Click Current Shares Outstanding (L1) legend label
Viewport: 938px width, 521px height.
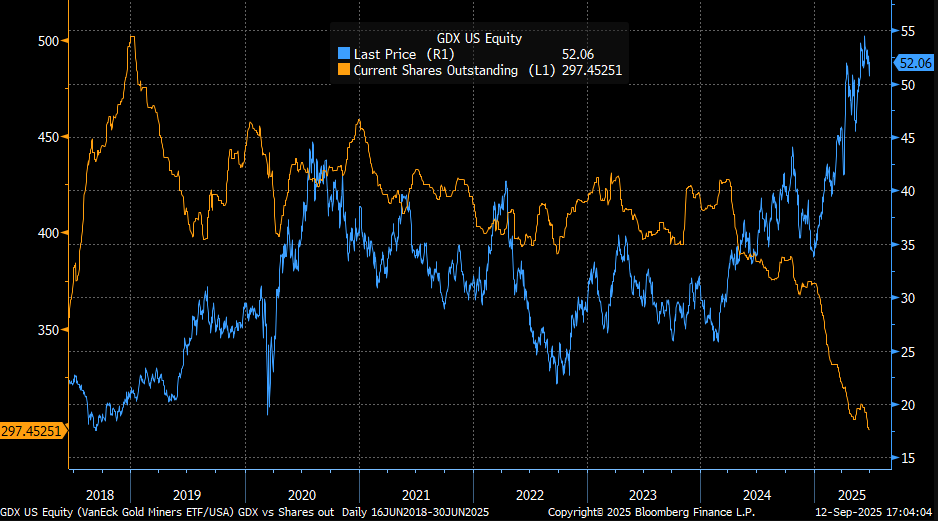tap(448, 70)
